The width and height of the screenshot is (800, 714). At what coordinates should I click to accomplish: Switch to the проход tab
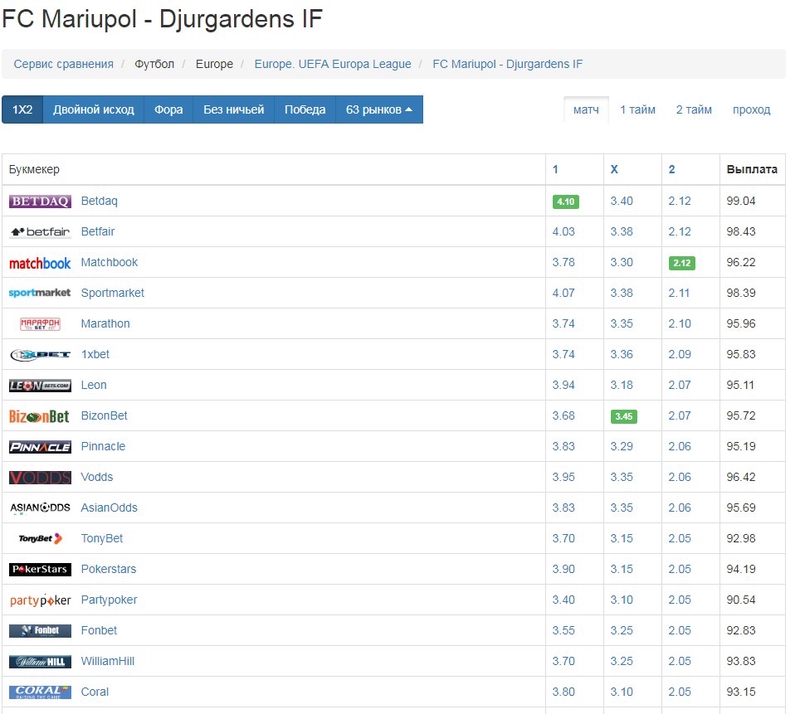[x=752, y=110]
